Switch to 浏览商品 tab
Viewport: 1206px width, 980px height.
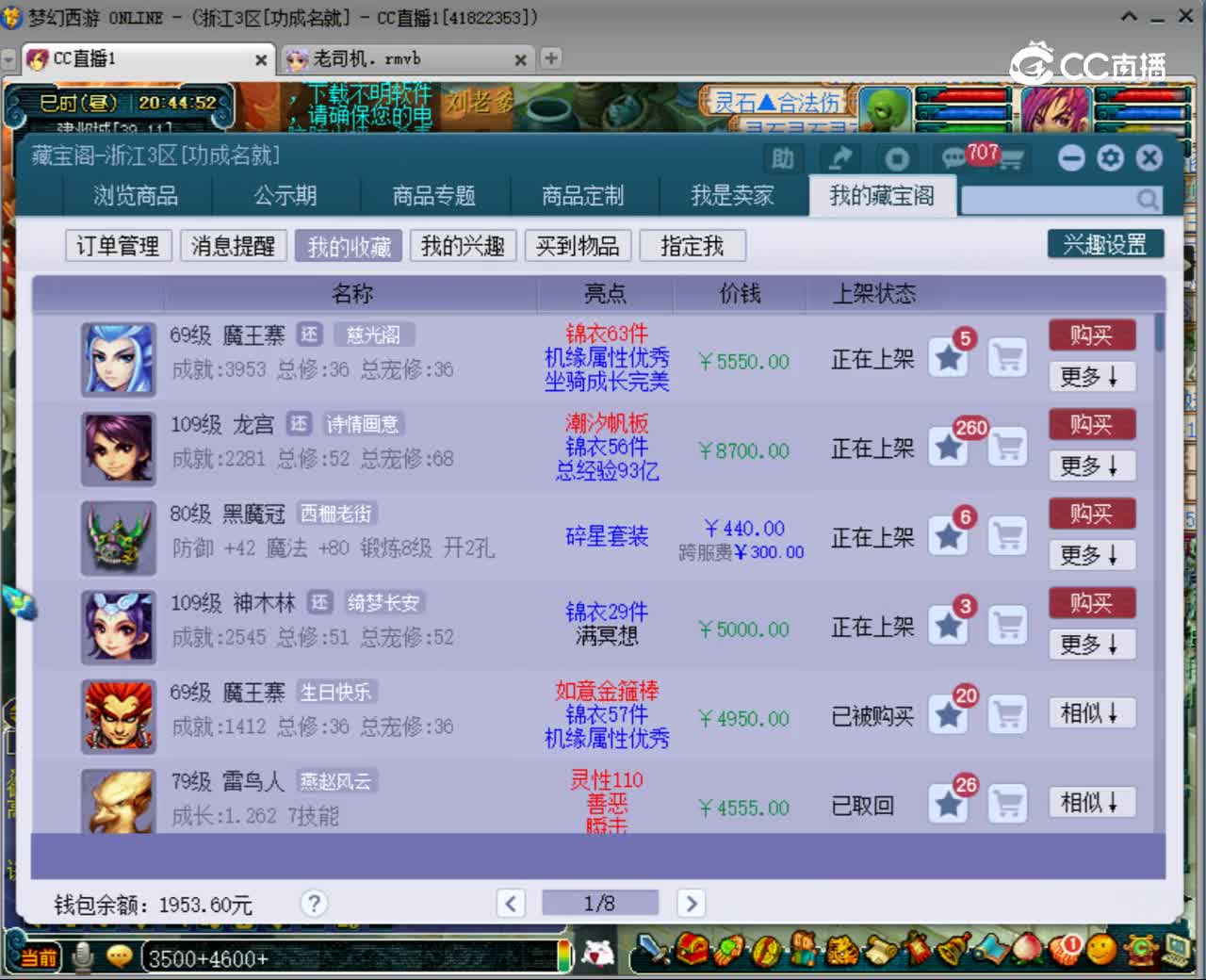136,196
